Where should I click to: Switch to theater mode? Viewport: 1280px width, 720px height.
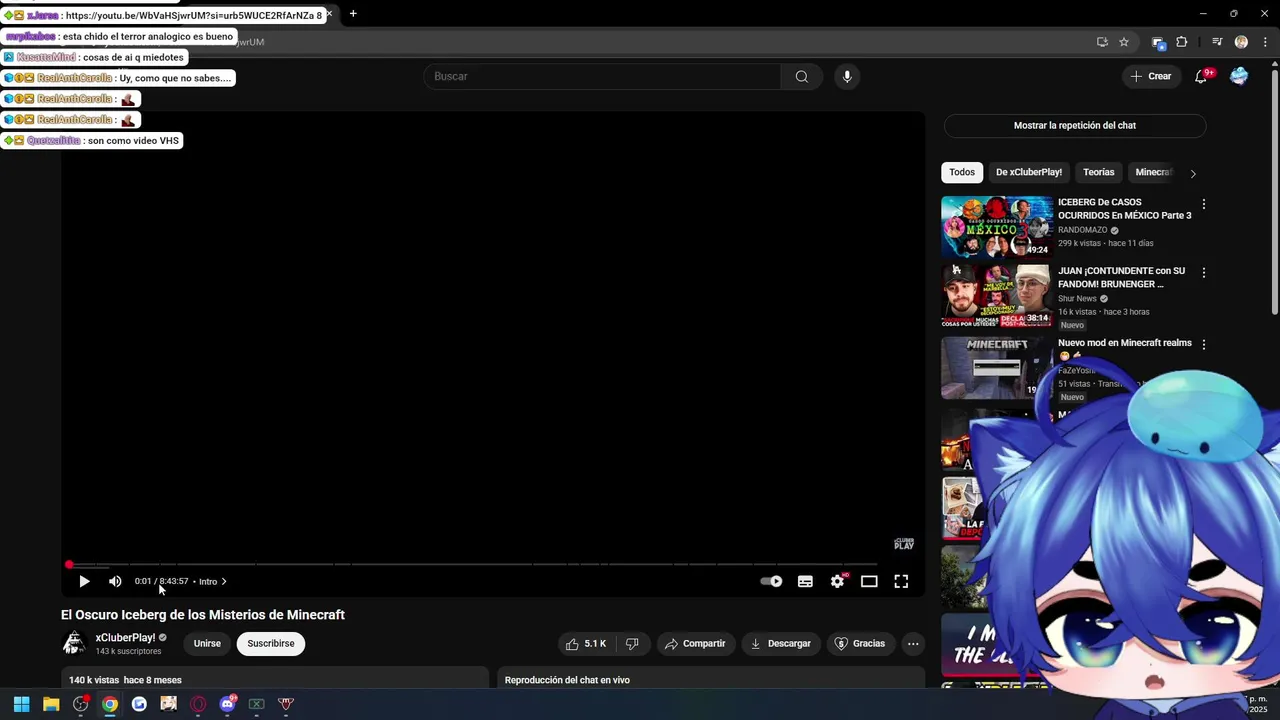pos(869,581)
